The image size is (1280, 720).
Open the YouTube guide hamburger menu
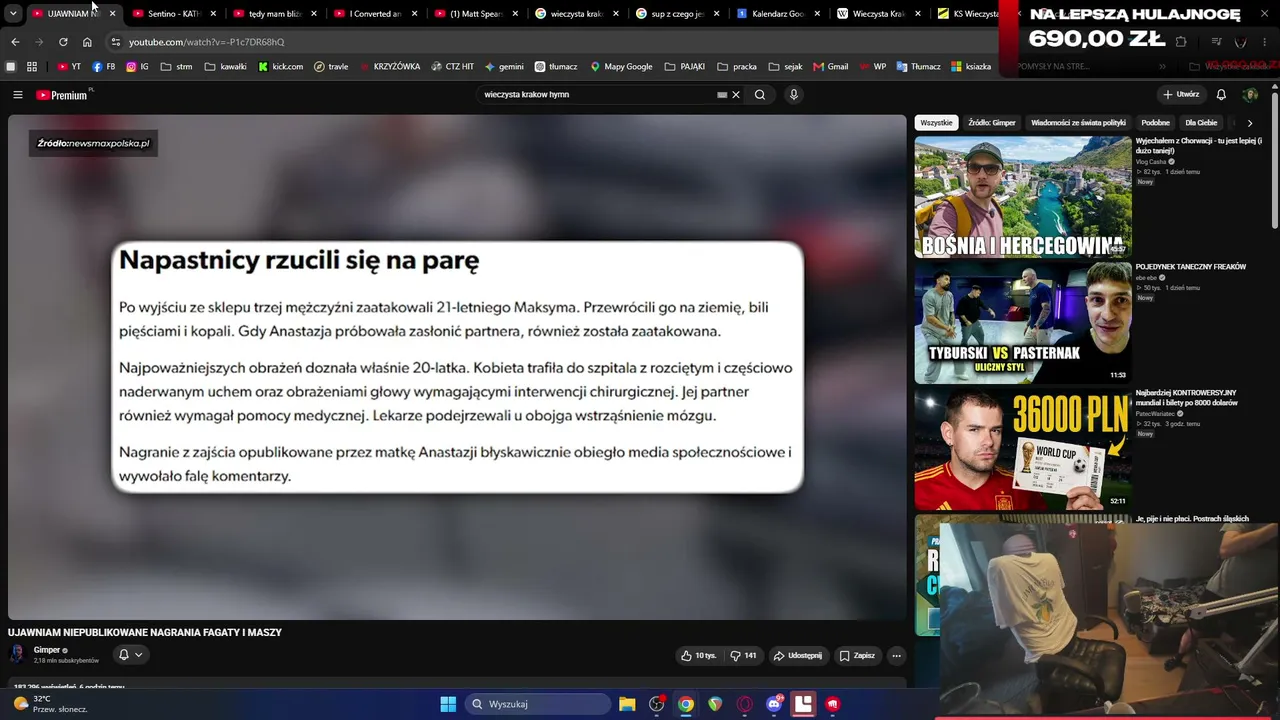[17, 95]
